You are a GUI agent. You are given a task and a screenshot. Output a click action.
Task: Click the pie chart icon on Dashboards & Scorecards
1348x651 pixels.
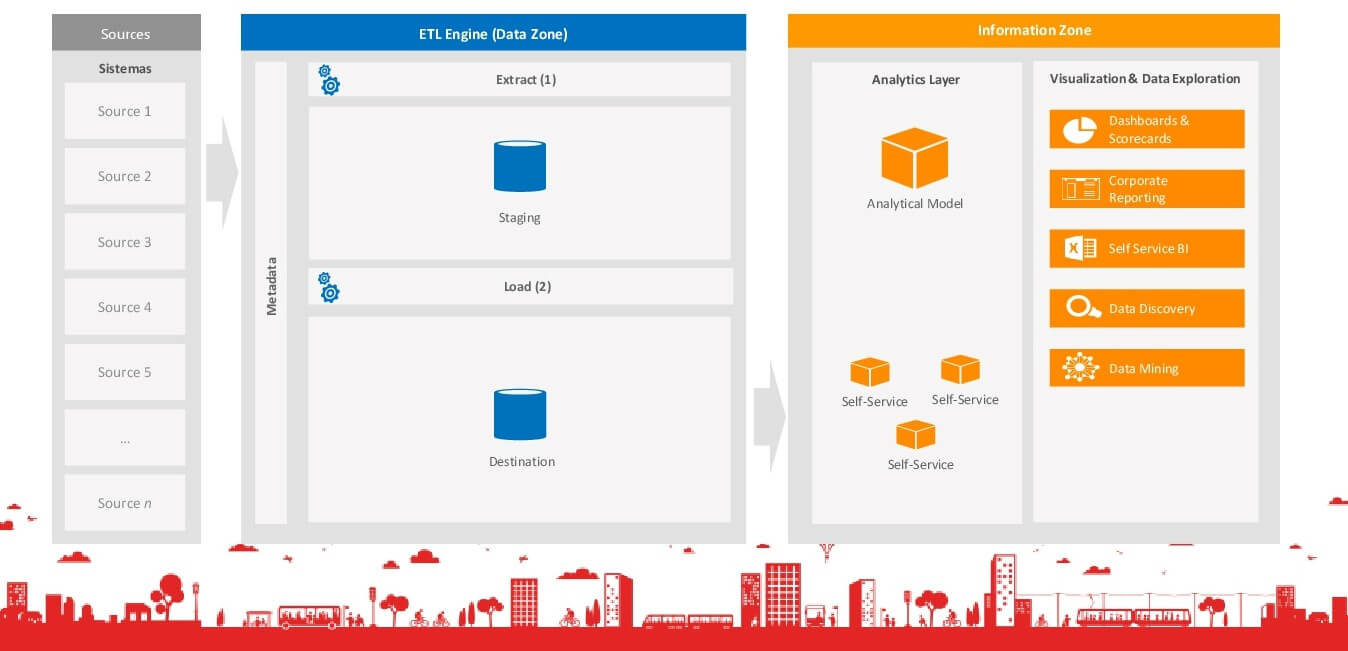[1080, 130]
